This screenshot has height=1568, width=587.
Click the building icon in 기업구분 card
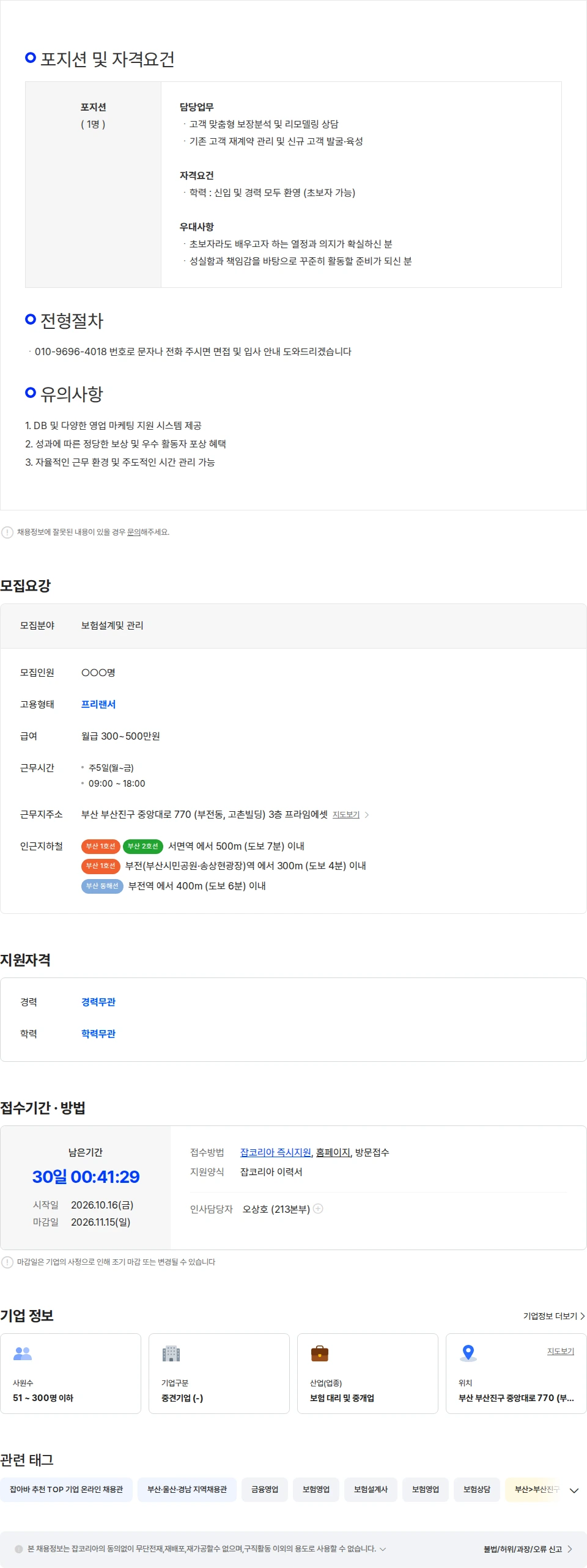pyautogui.click(x=171, y=1353)
